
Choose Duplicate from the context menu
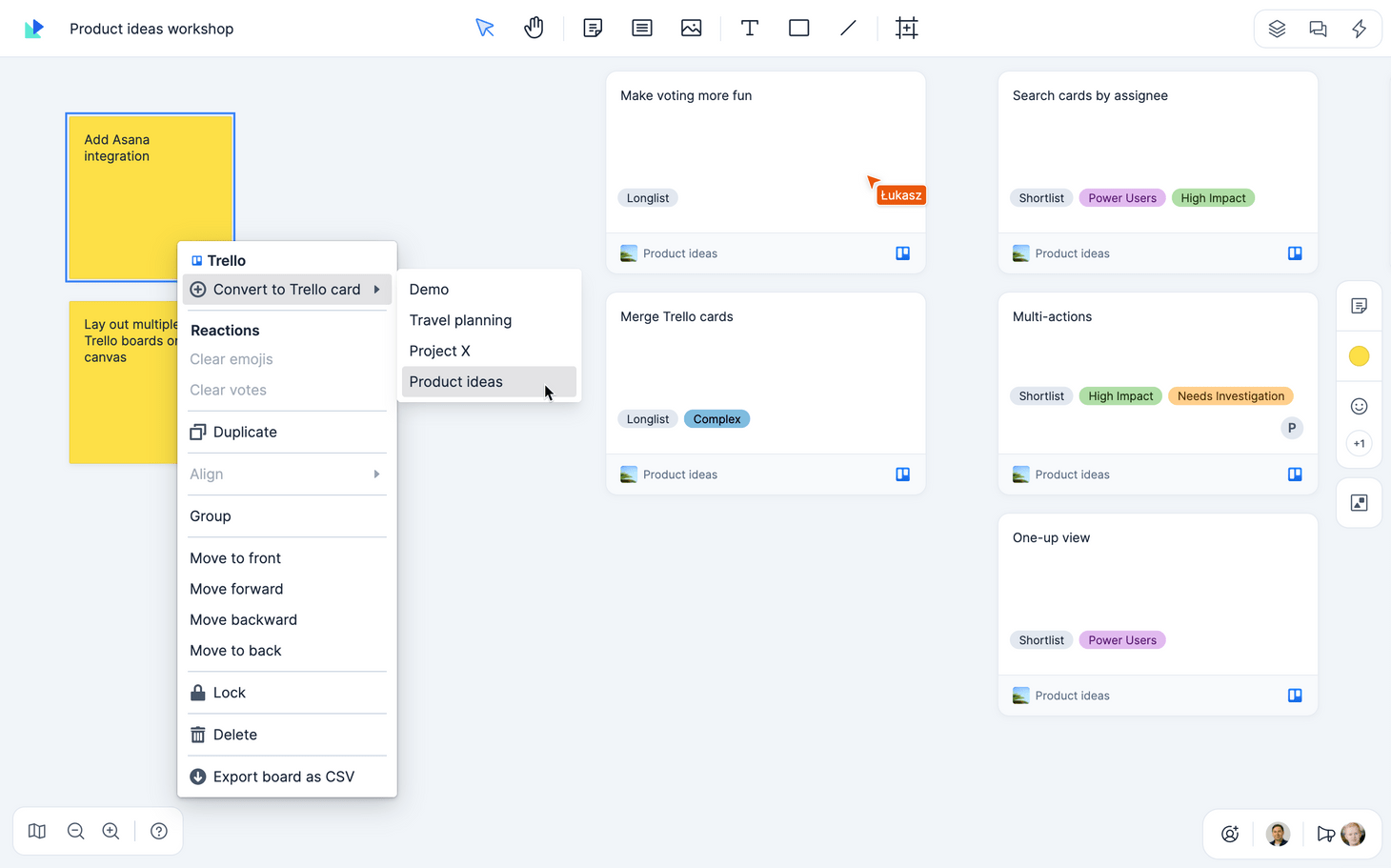pos(244,432)
